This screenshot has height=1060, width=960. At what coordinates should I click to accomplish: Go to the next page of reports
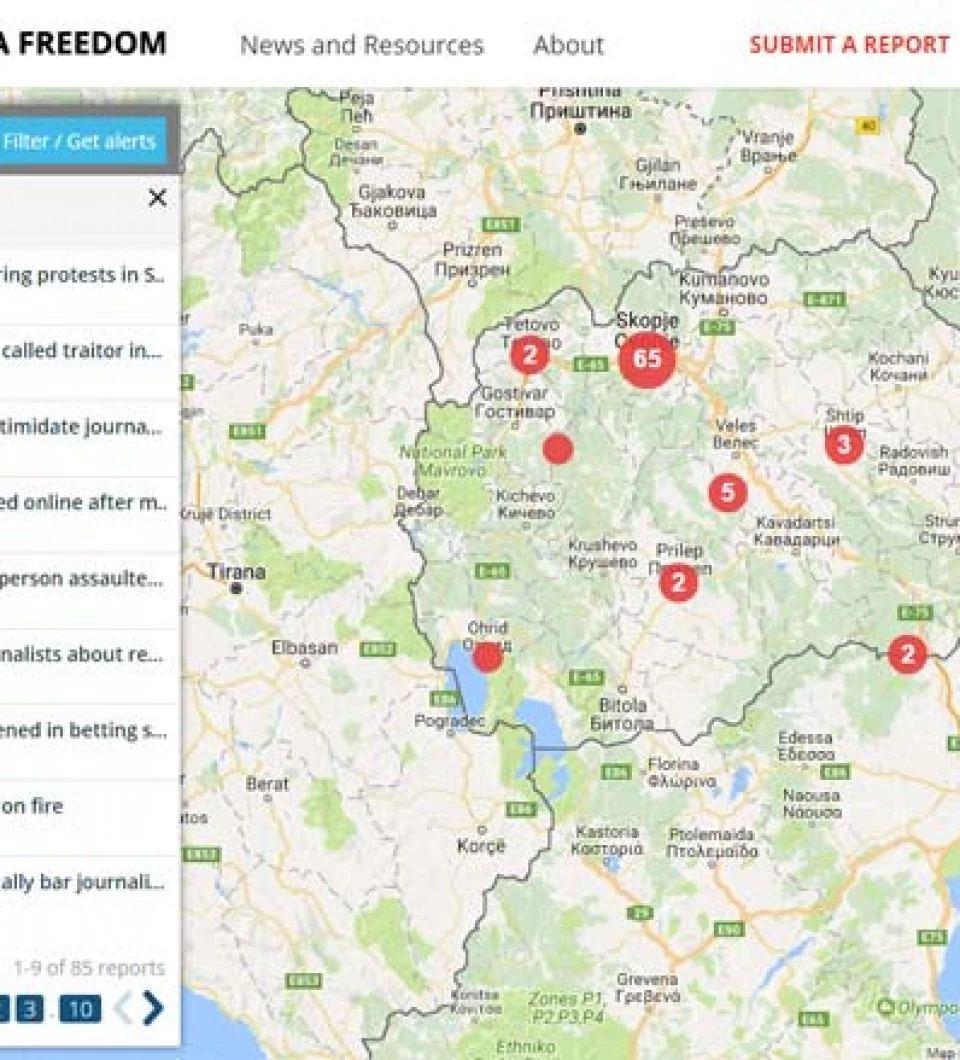pos(153,1009)
